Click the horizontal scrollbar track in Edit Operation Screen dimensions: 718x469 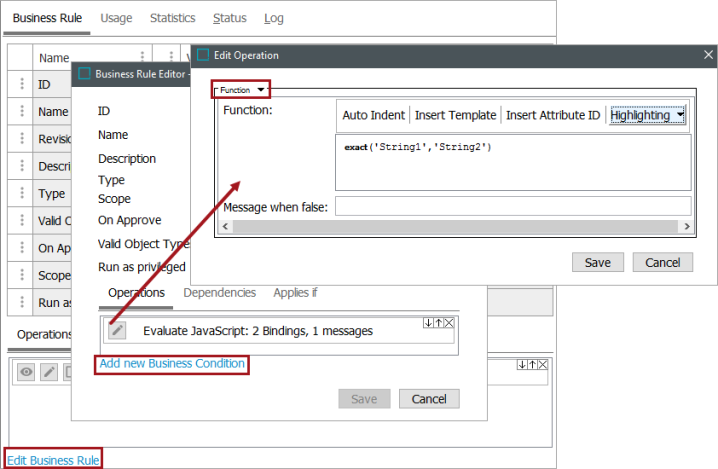coord(456,226)
